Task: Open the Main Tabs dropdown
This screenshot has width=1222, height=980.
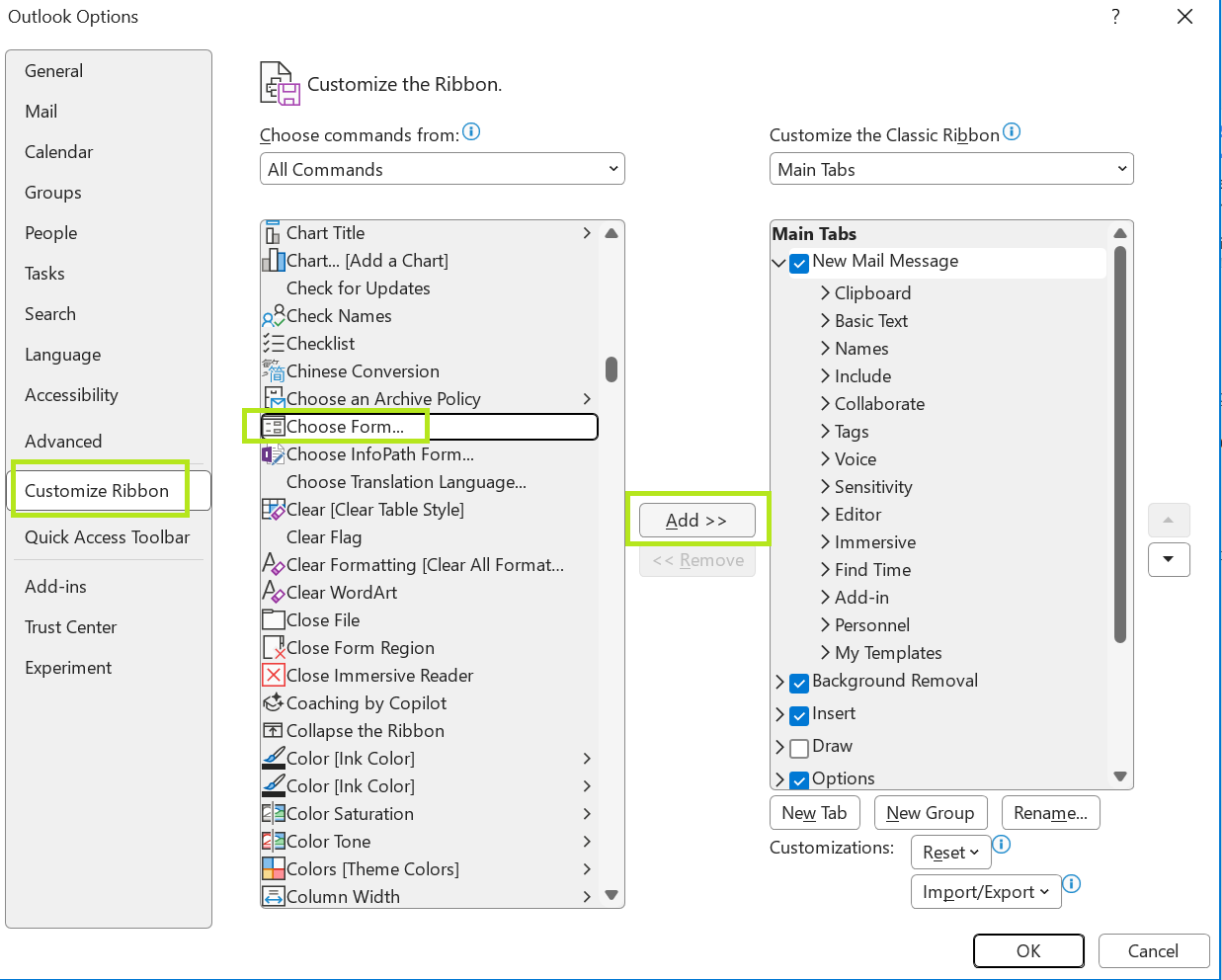Action: (951, 169)
